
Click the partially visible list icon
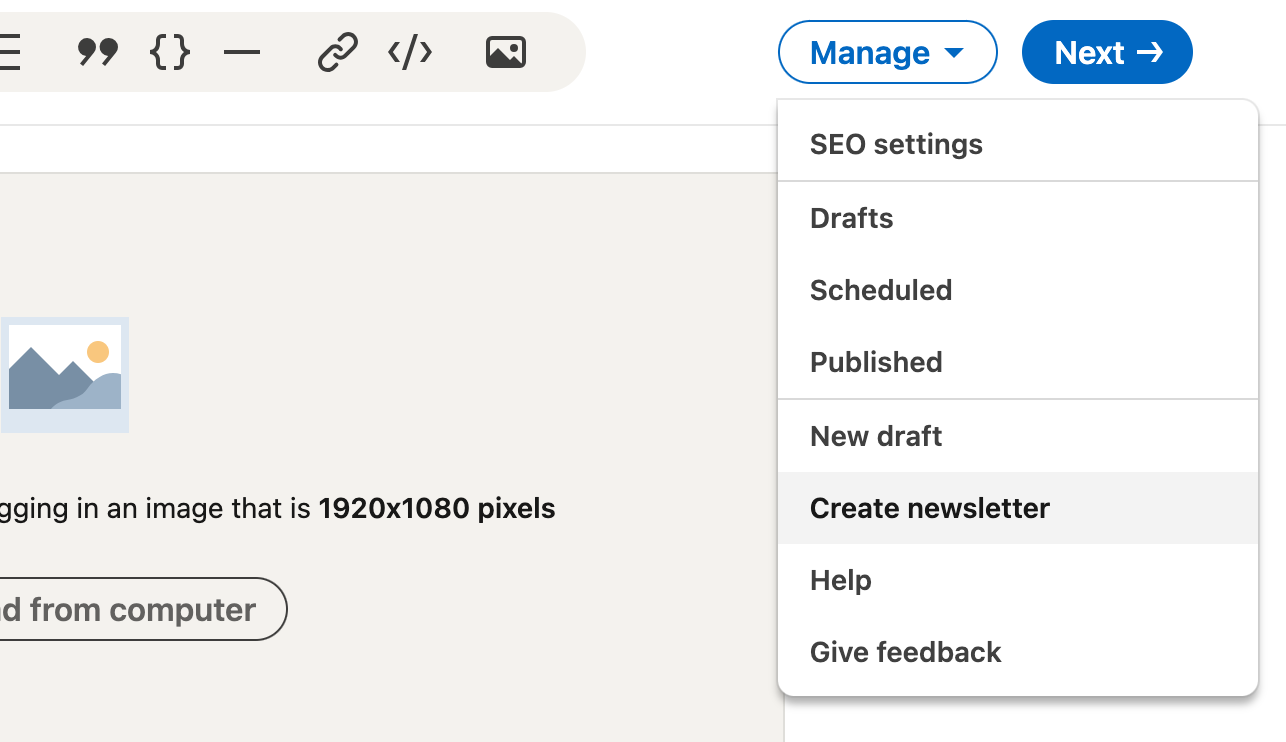tap(10, 52)
